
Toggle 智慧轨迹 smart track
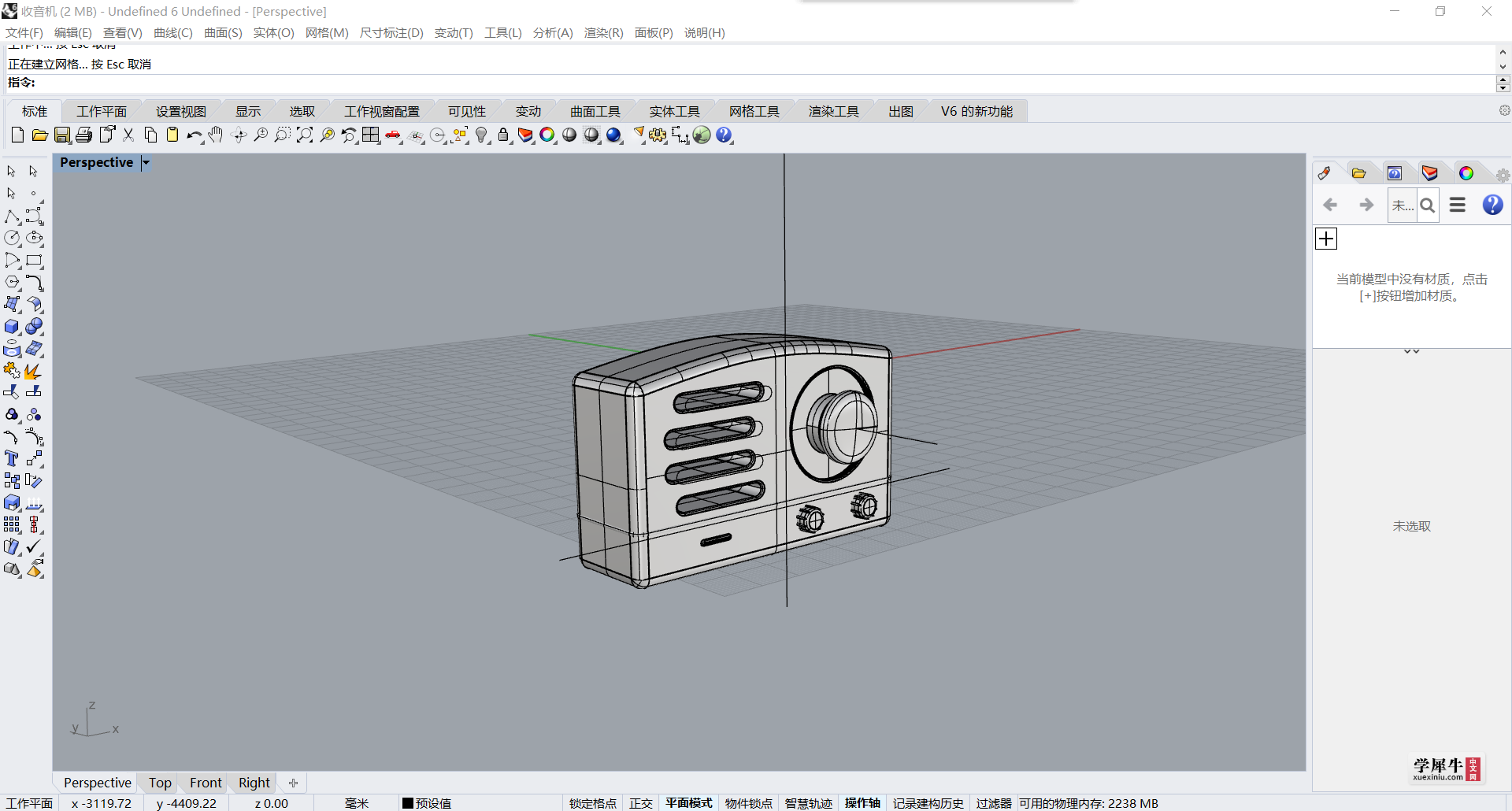(809, 803)
